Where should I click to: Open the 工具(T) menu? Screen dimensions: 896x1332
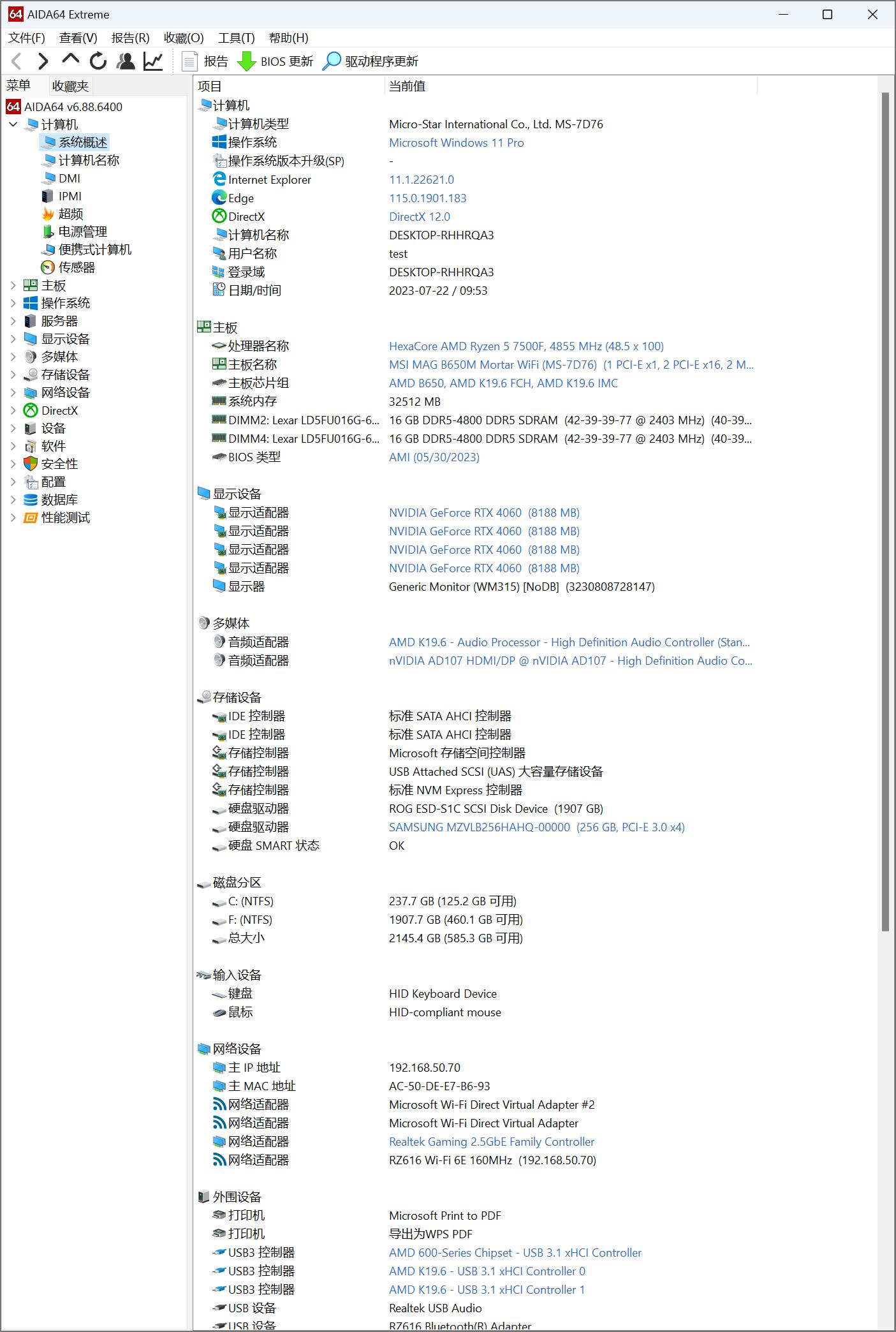(237, 38)
